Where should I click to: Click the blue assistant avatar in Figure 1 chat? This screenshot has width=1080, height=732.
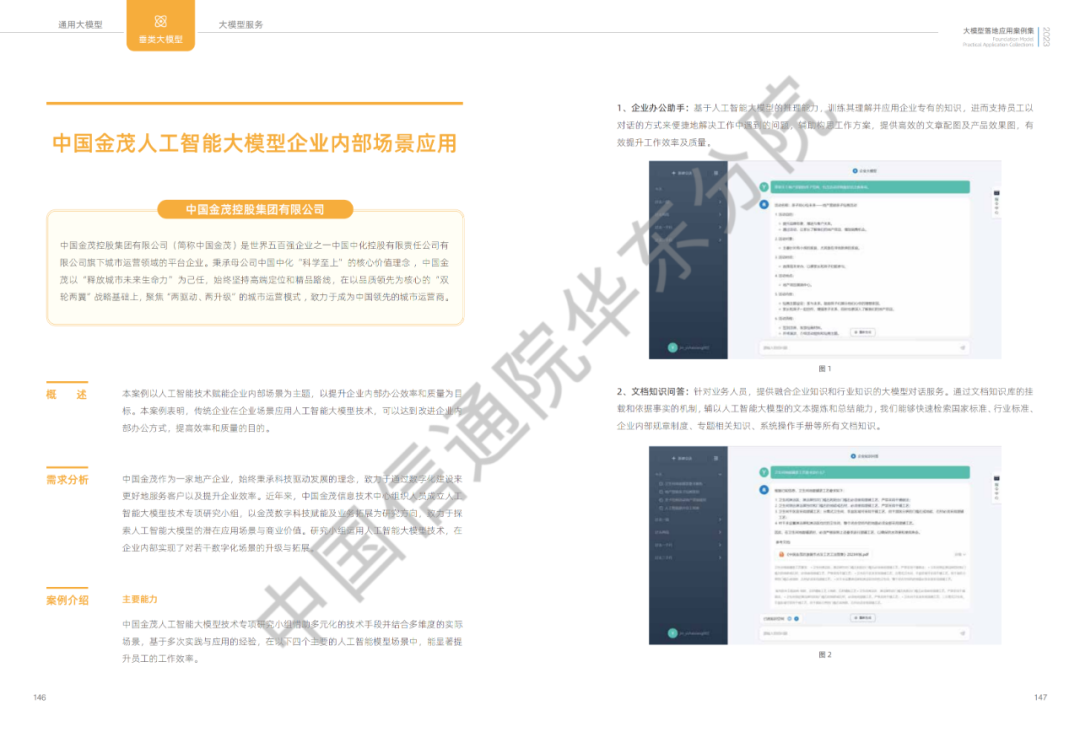(x=764, y=205)
